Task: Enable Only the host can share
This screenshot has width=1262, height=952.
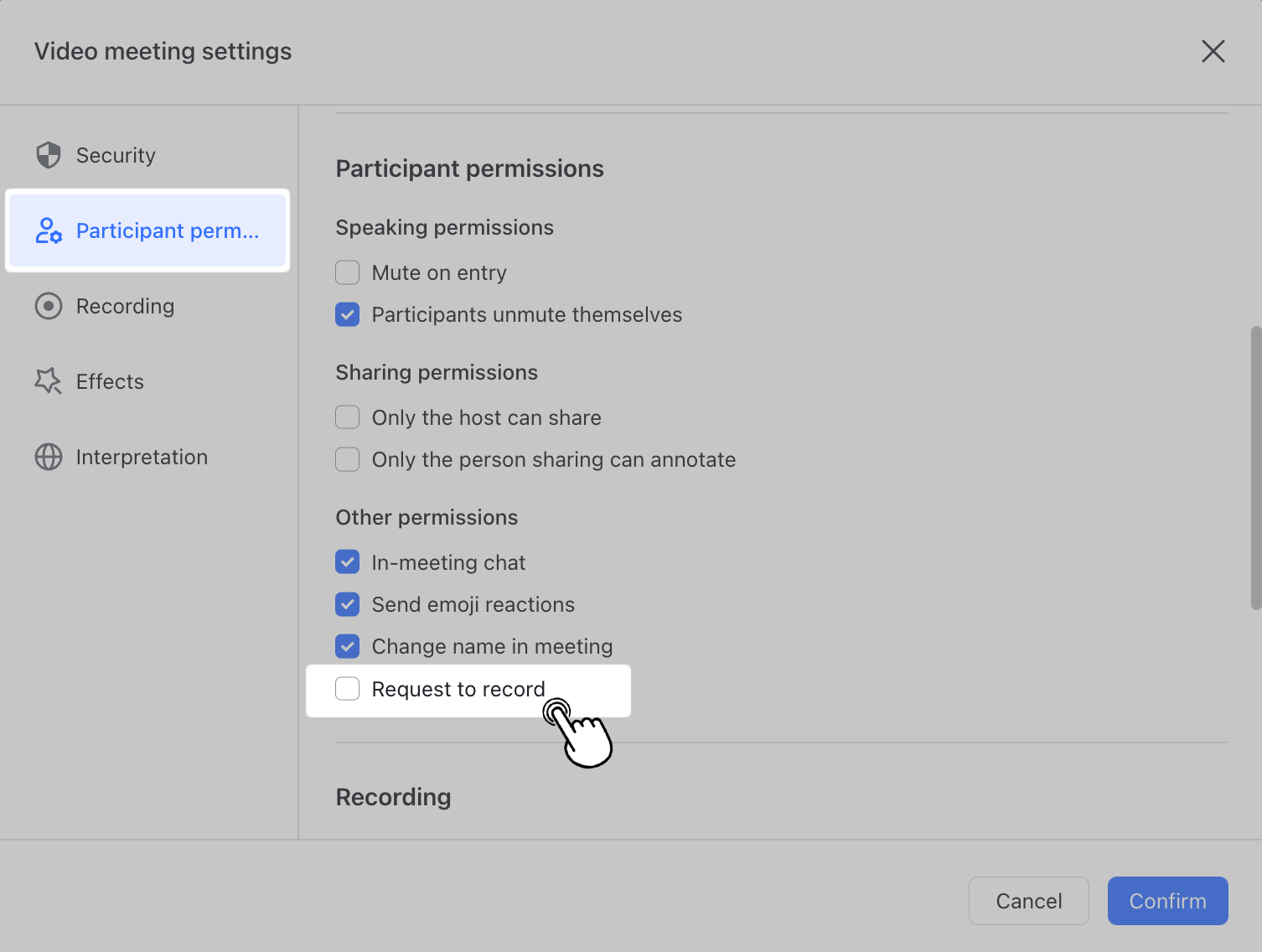Action: (348, 417)
